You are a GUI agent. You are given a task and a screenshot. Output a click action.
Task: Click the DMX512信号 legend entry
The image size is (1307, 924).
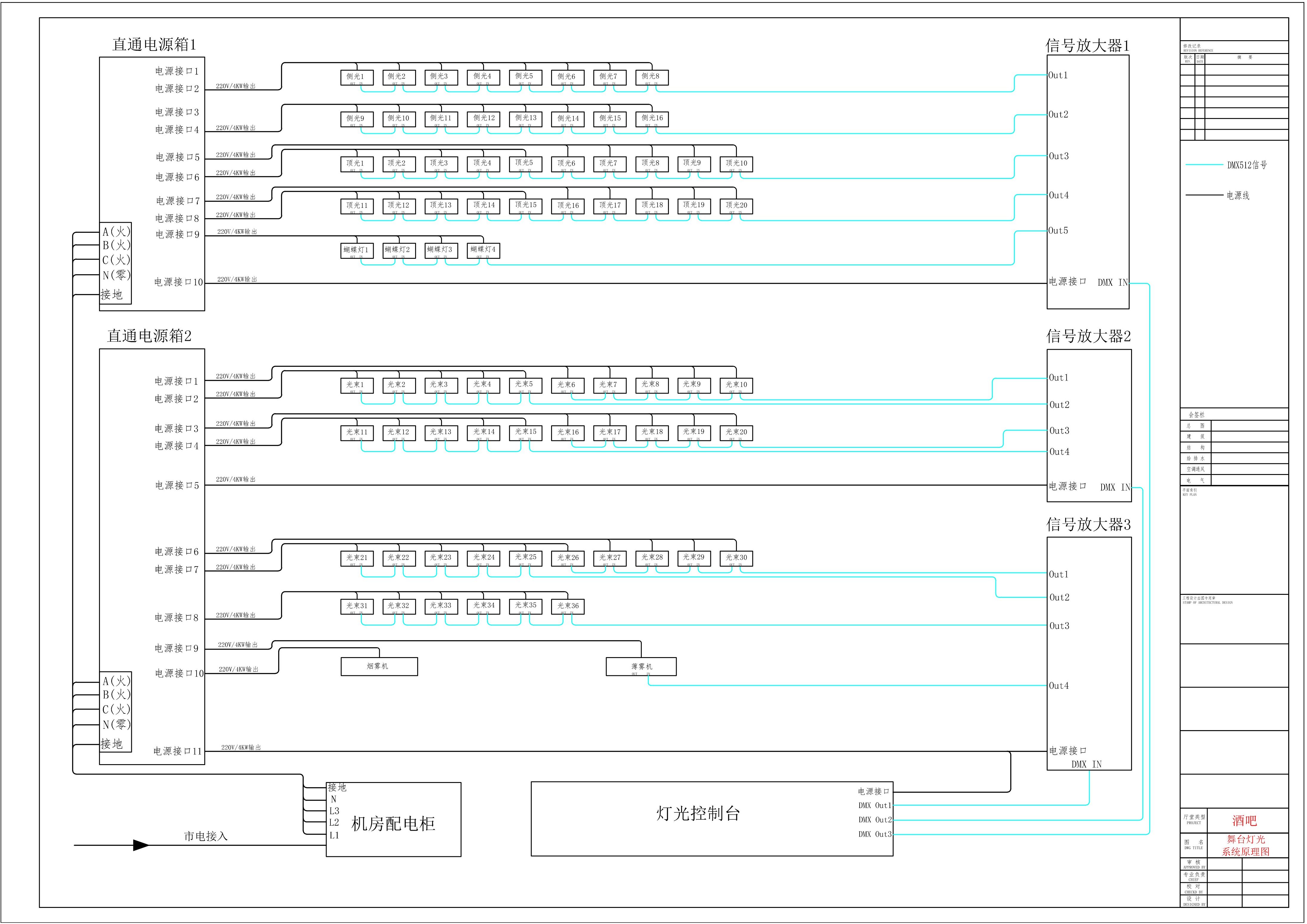click(1247, 165)
